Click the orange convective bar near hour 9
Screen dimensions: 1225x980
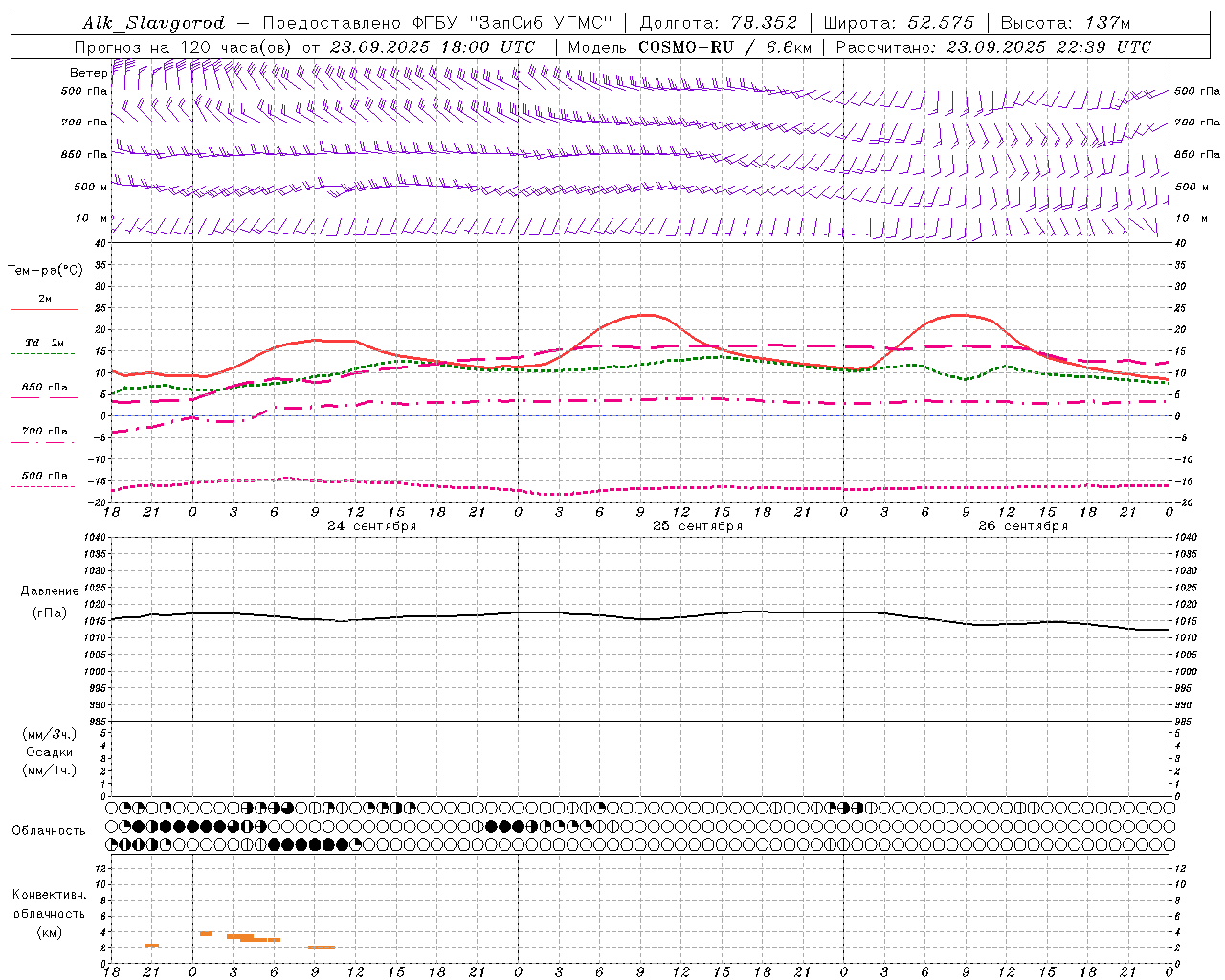(322, 947)
